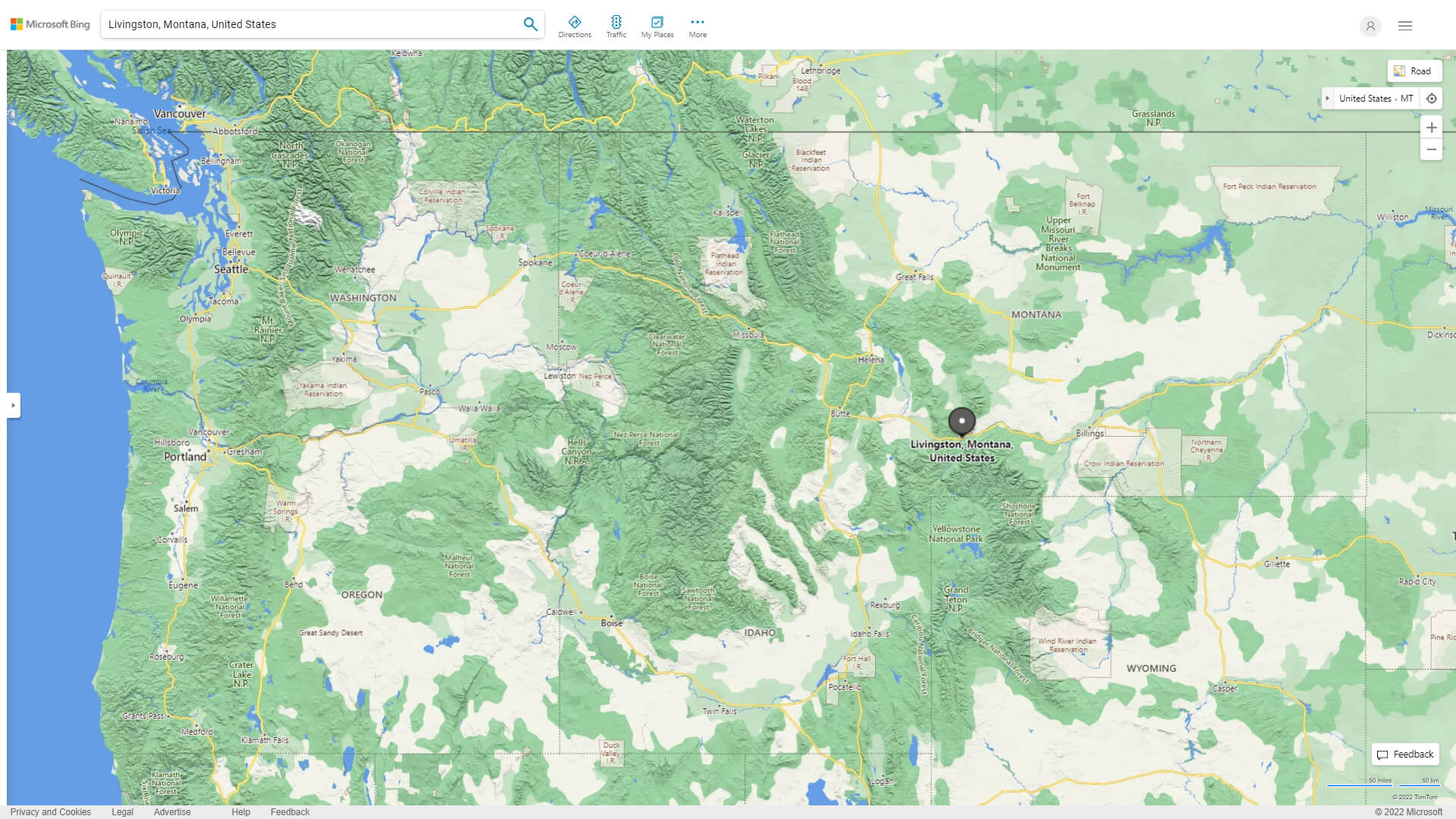Screen dimensions: 1456x819
Task: Expand the left side panel arrow
Action: pyautogui.click(x=14, y=406)
